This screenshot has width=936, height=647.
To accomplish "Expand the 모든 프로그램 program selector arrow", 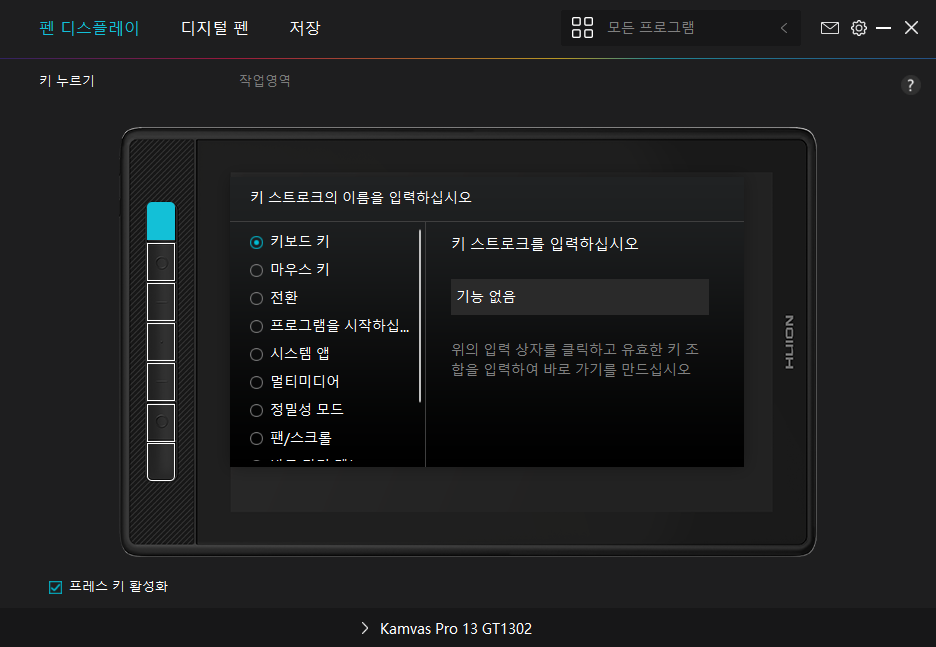I will point(784,28).
